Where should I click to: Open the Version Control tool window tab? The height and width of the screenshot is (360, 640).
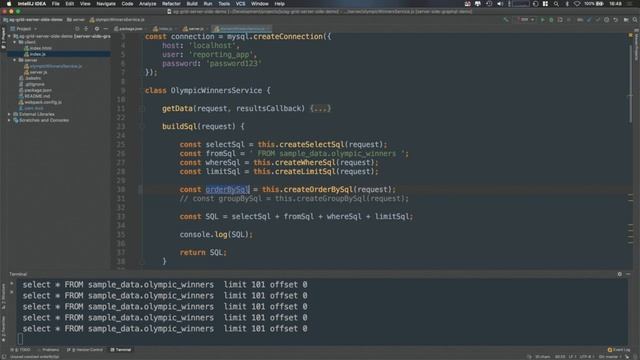pyautogui.click(x=85, y=350)
